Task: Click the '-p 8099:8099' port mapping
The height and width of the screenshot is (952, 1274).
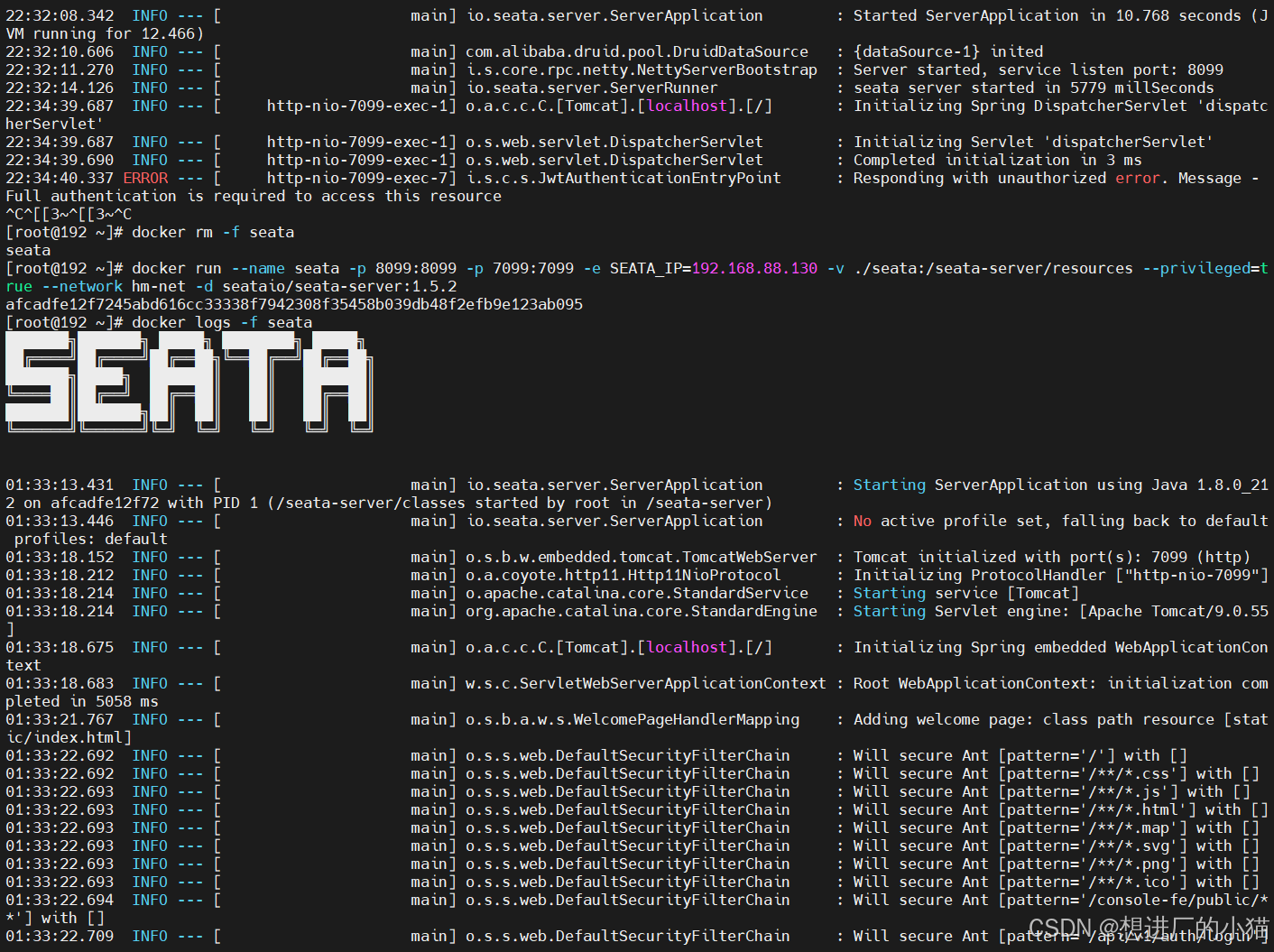Action: point(402,268)
